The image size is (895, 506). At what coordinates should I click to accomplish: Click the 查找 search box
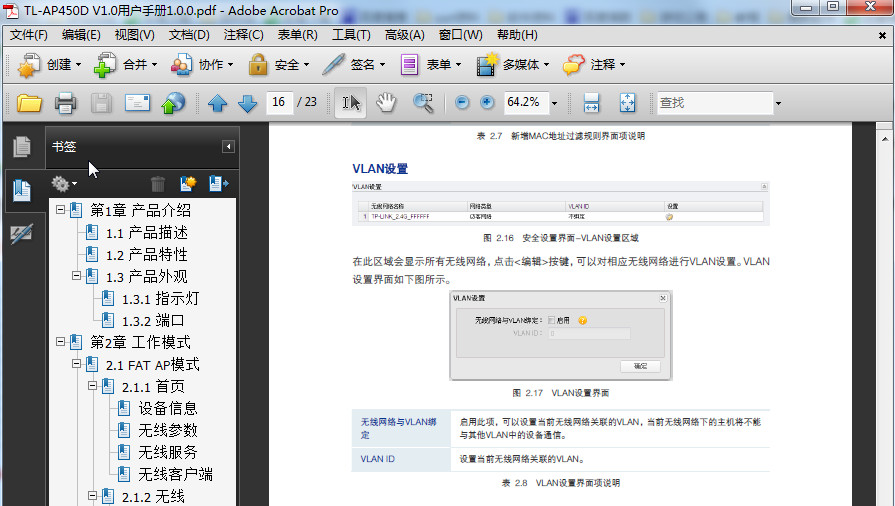click(x=715, y=103)
